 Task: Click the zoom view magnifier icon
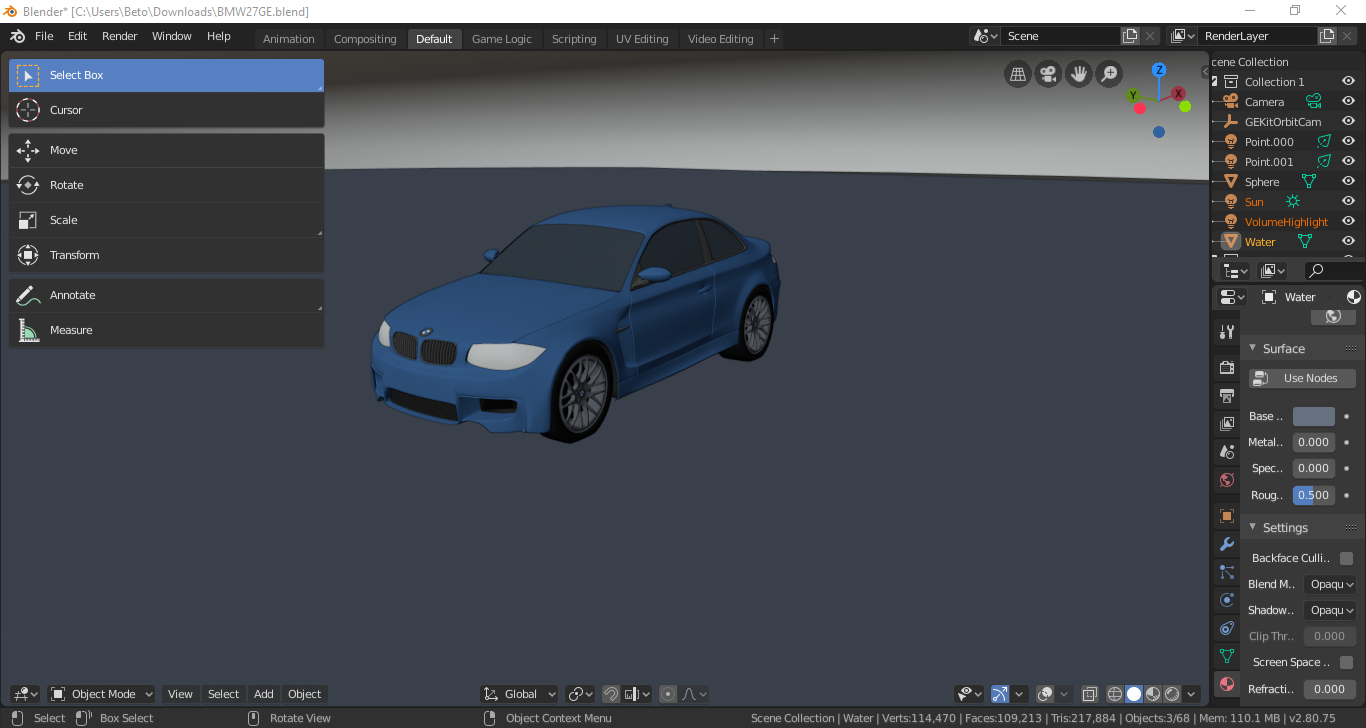pos(1109,74)
